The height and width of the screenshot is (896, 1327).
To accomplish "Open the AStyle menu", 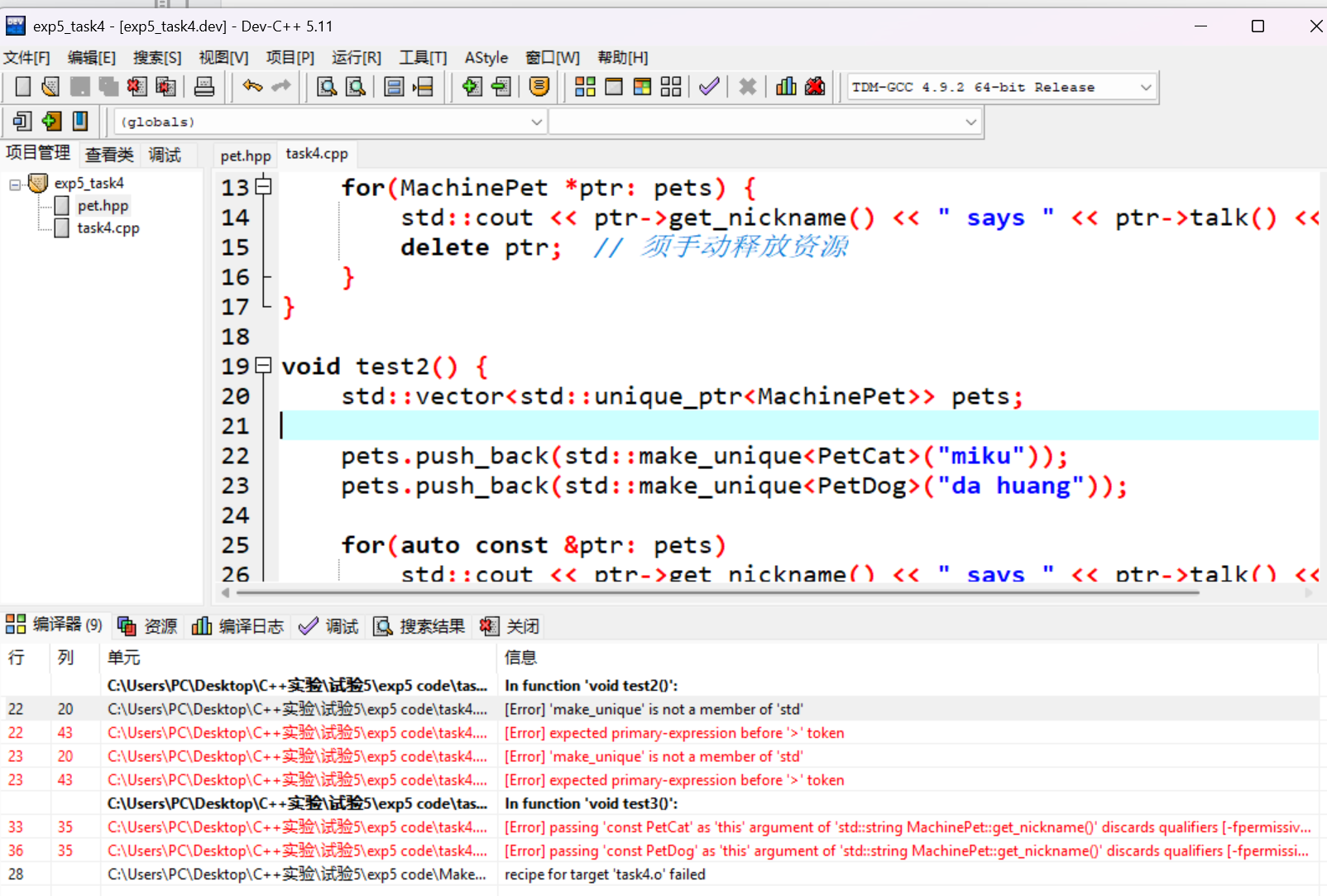I will pos(486,58).
